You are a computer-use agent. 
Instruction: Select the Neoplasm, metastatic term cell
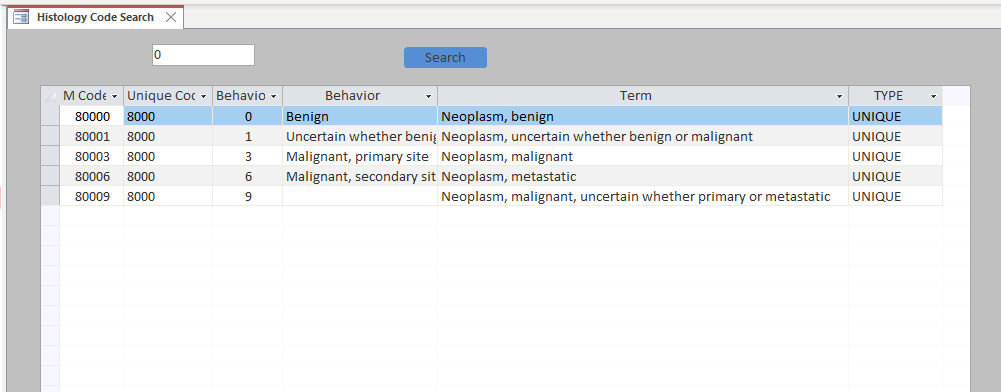(x=643, y=176)
